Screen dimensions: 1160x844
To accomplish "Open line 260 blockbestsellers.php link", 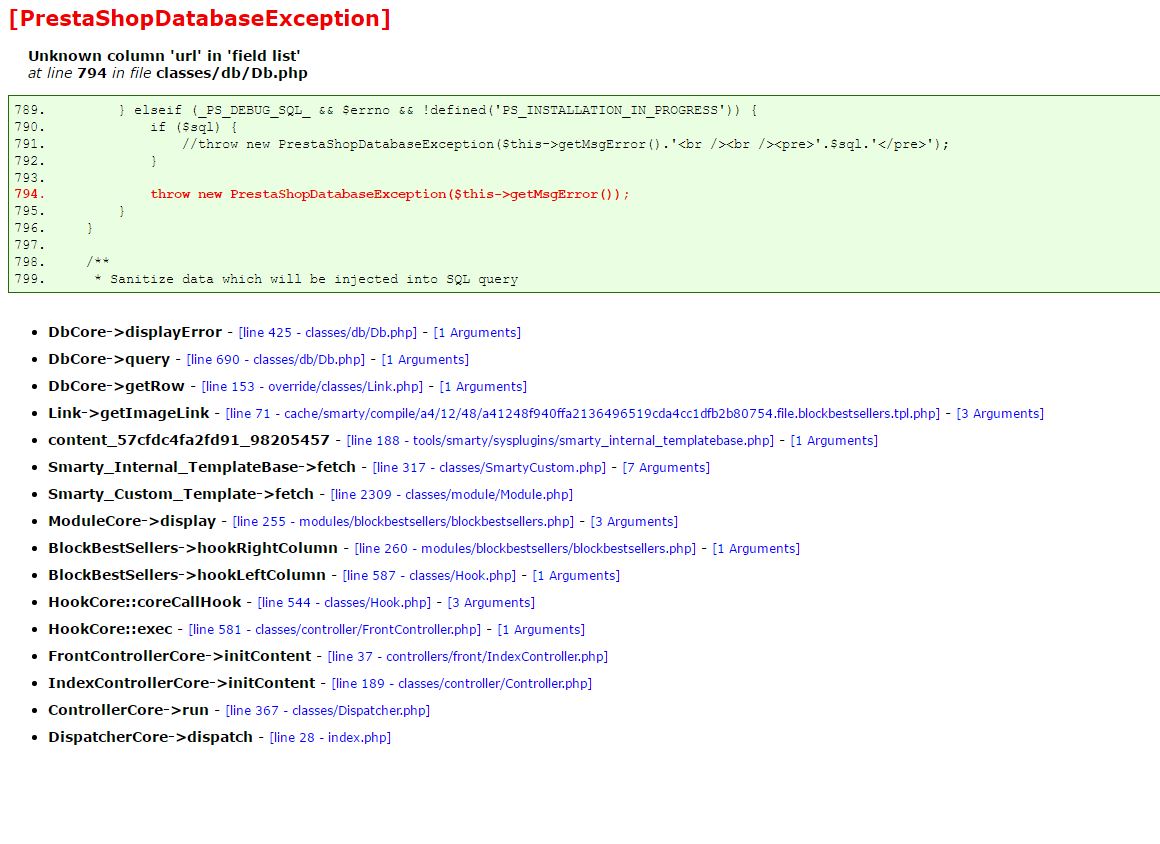I will coord(525,549).
